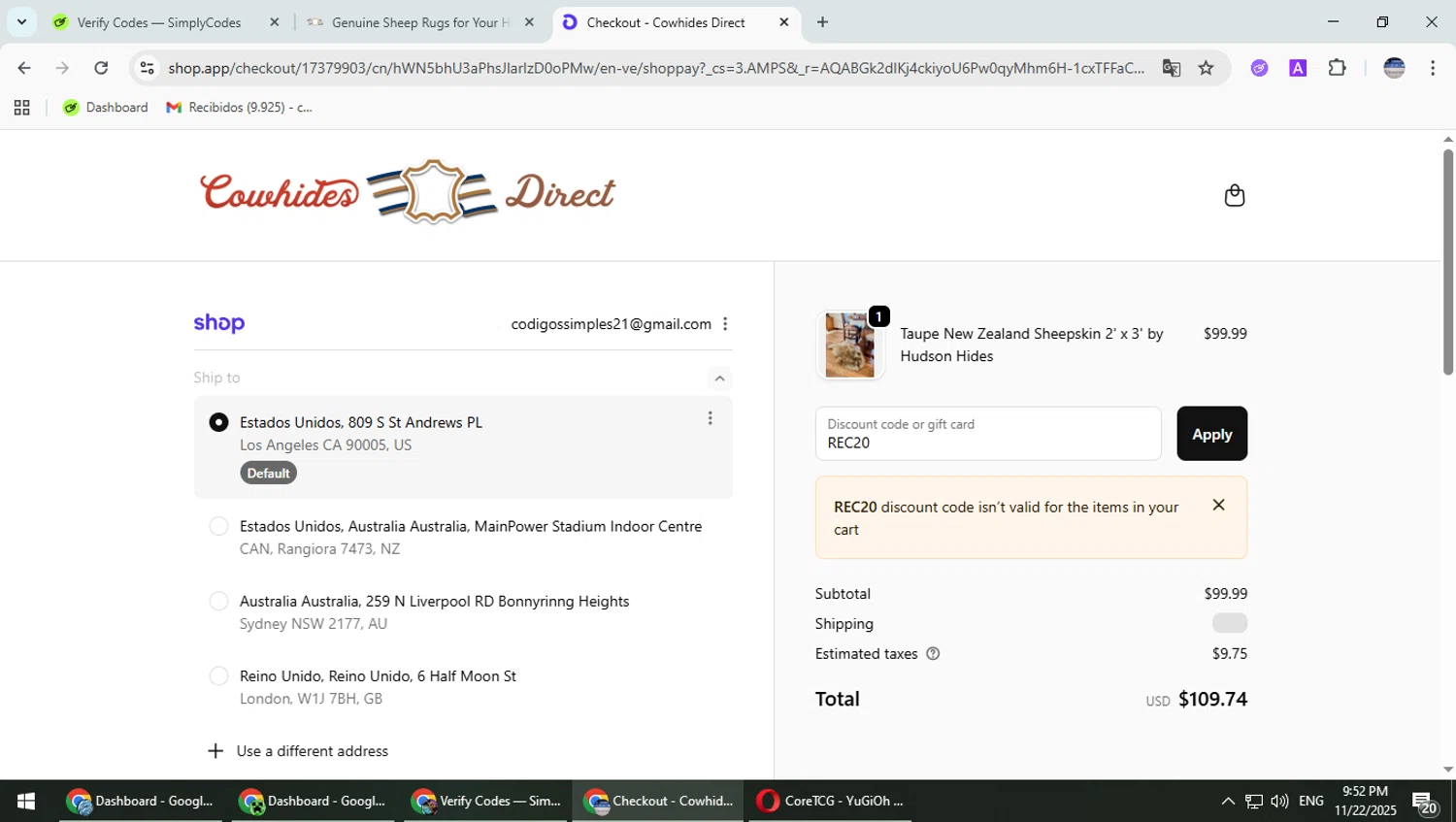Click the discount code input field
Viewport: 1456px width, 822px height.
click(x=988, y=434)
